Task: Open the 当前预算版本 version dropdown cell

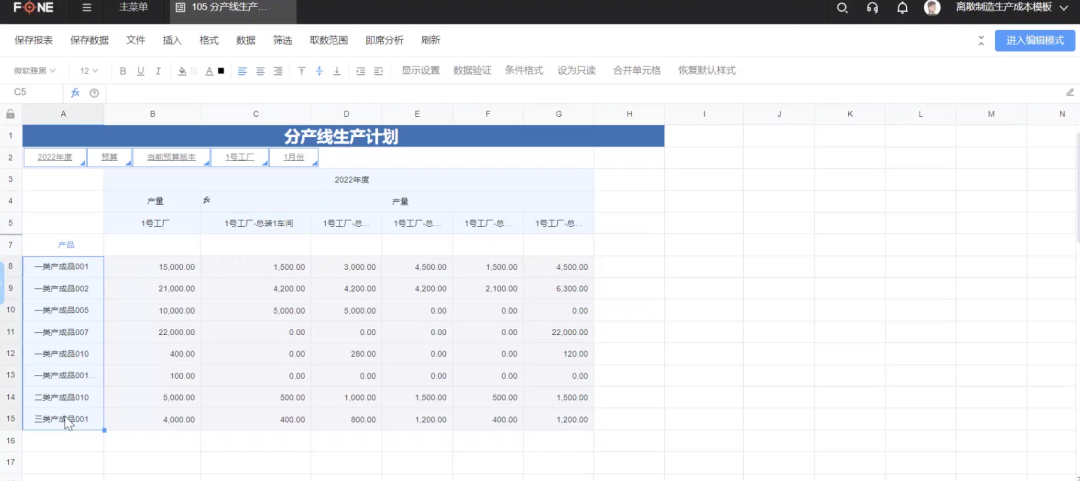Action: pyautogui.click(x=172, y=157)
